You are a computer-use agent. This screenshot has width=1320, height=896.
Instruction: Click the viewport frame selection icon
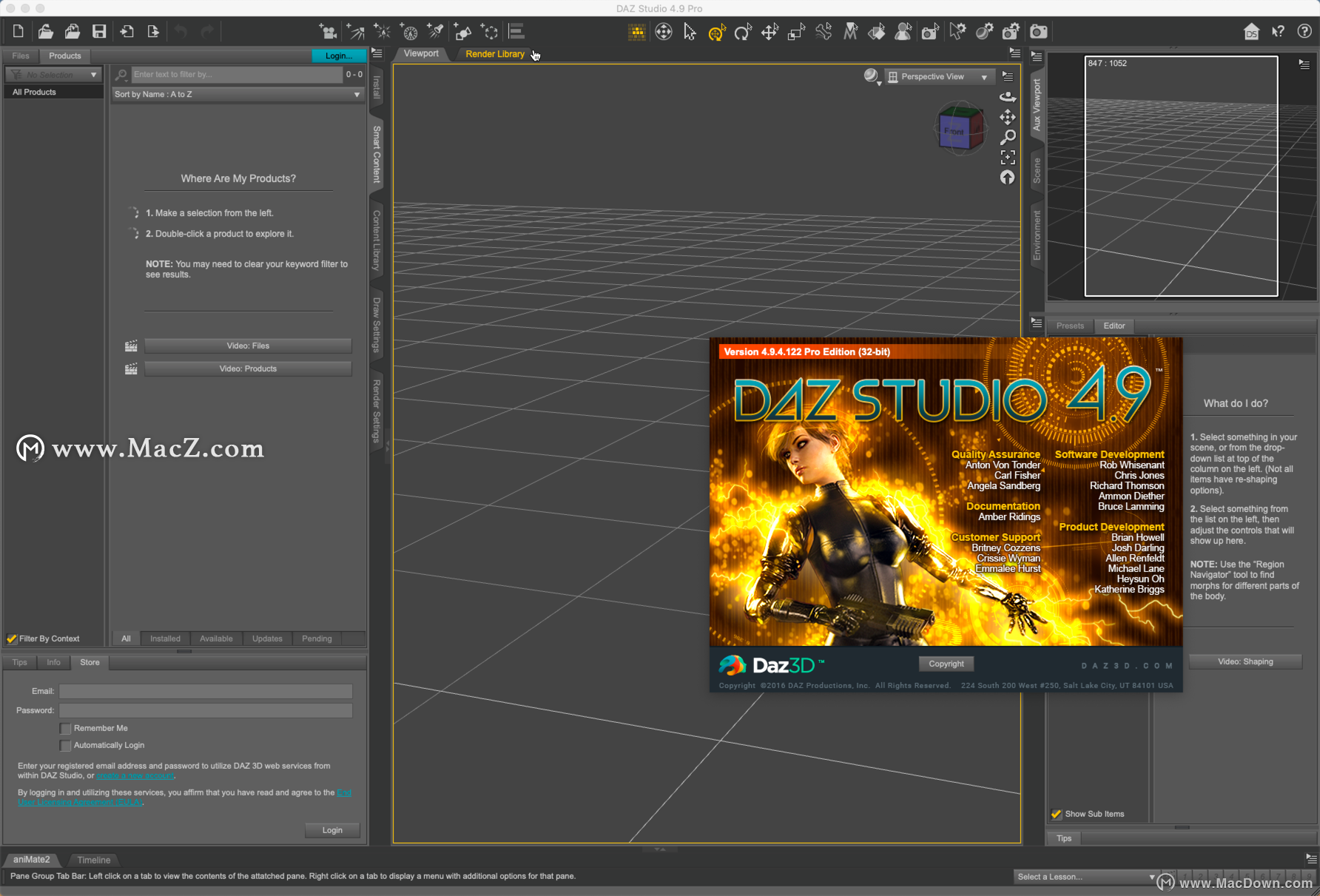coord(1008,157)
